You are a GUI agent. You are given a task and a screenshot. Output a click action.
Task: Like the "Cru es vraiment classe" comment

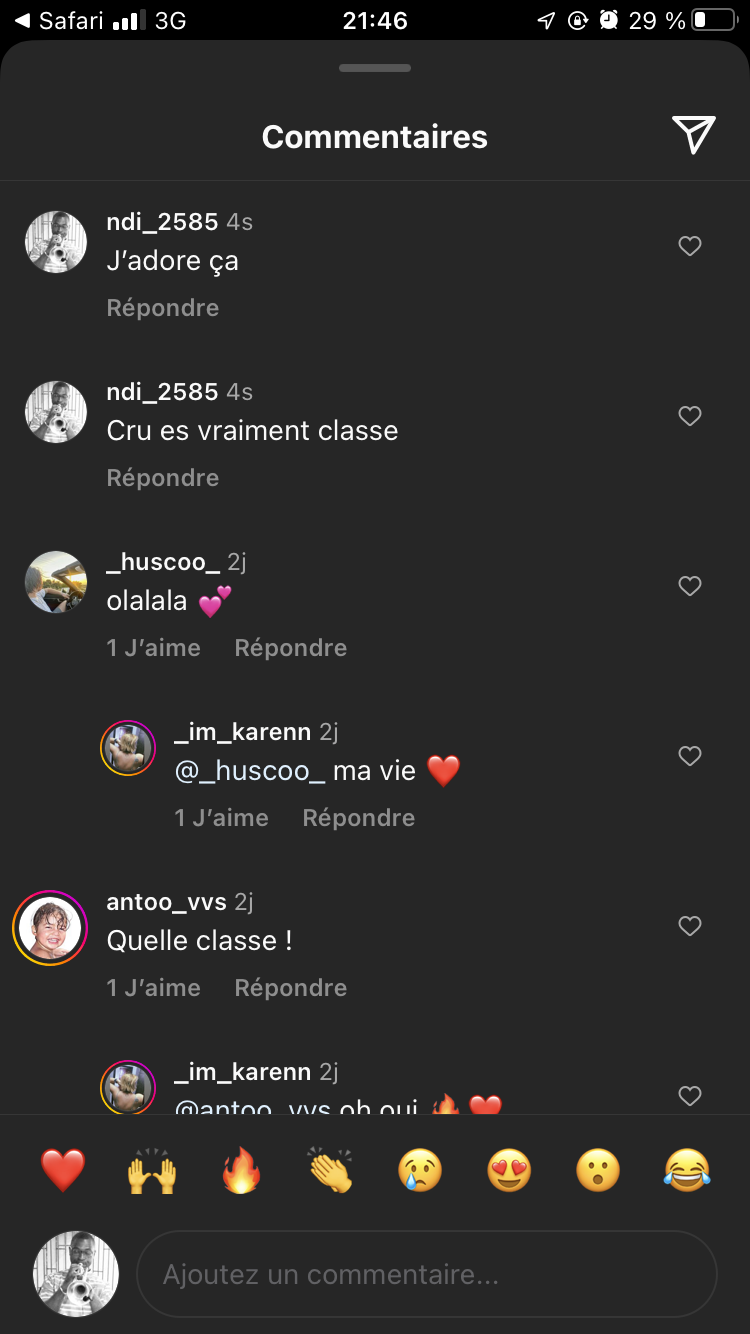point(690,416)
